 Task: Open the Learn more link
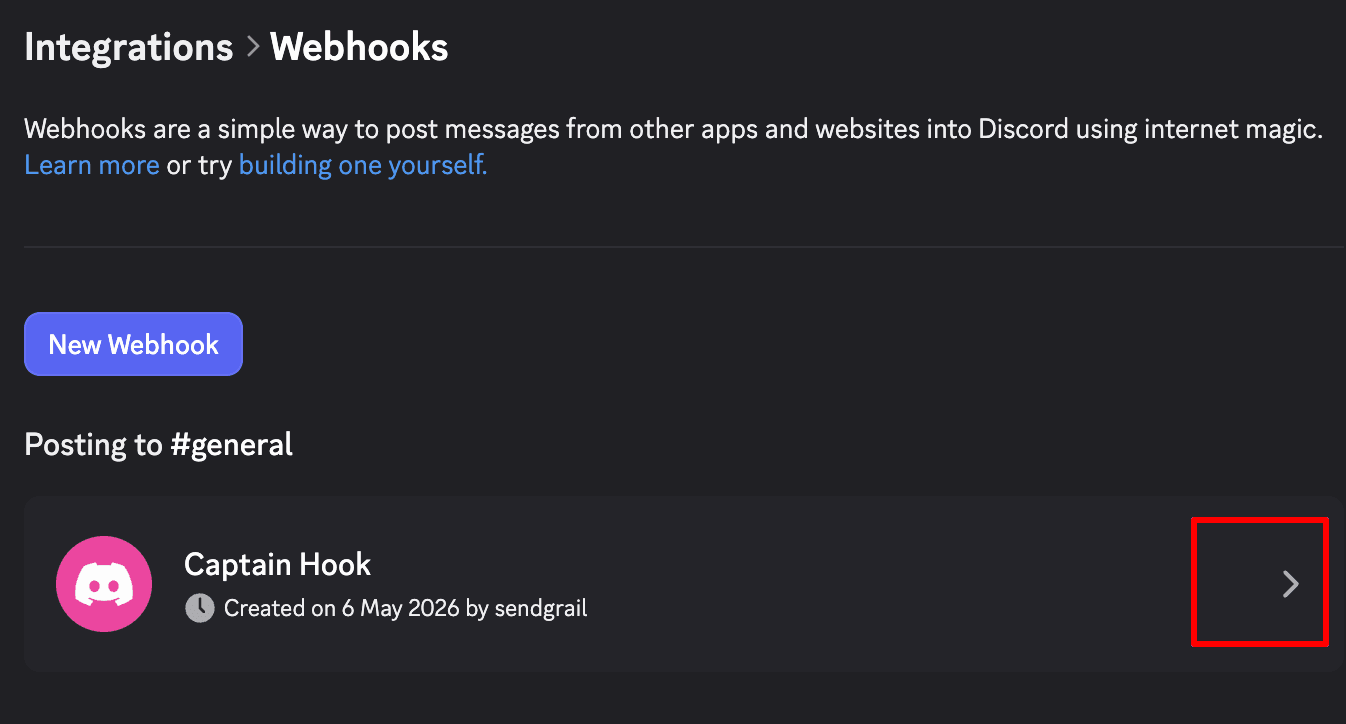tap(92, 164)
